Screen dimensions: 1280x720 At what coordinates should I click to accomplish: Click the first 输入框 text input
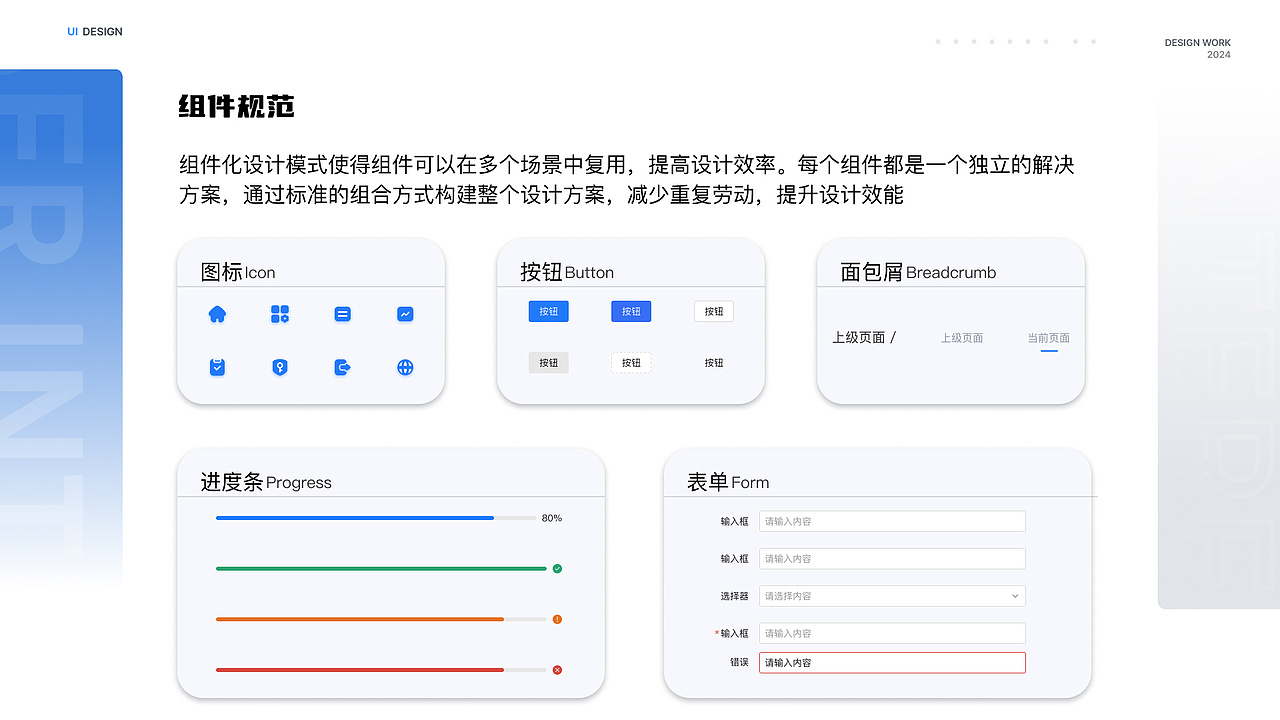pyautogui.click(x=892, y=521)
